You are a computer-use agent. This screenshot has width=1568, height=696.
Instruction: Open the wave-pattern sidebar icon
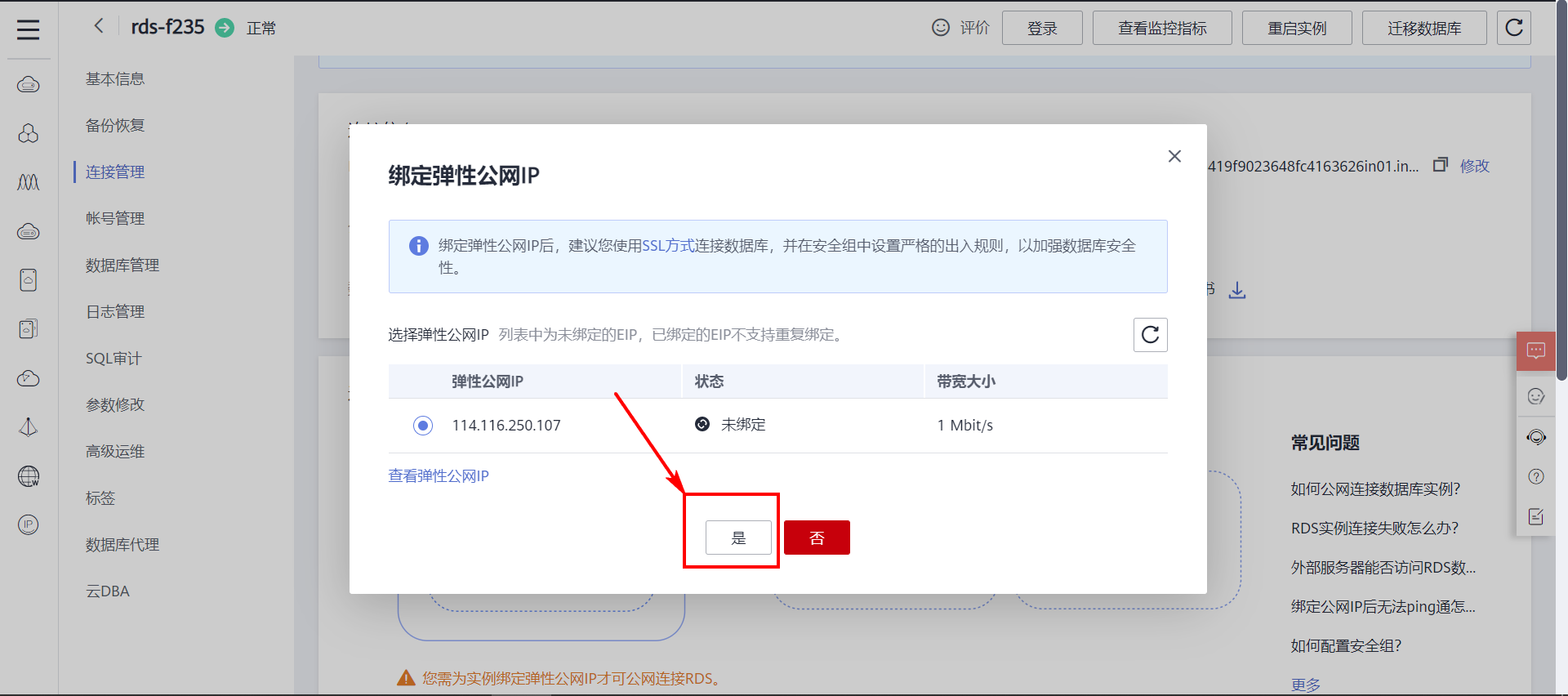click(29, 182)
